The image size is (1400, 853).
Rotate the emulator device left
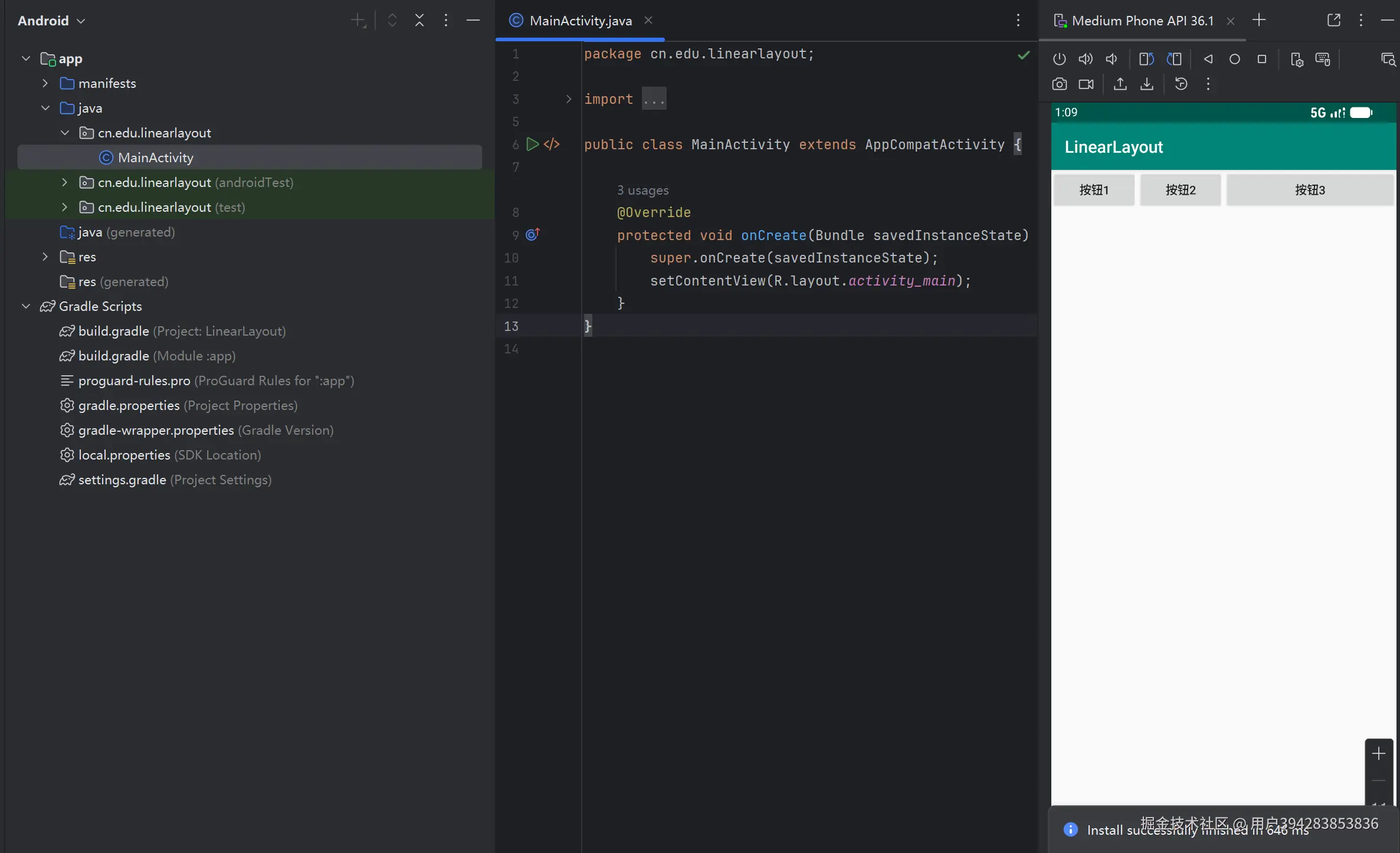[x=1146, y=59]
